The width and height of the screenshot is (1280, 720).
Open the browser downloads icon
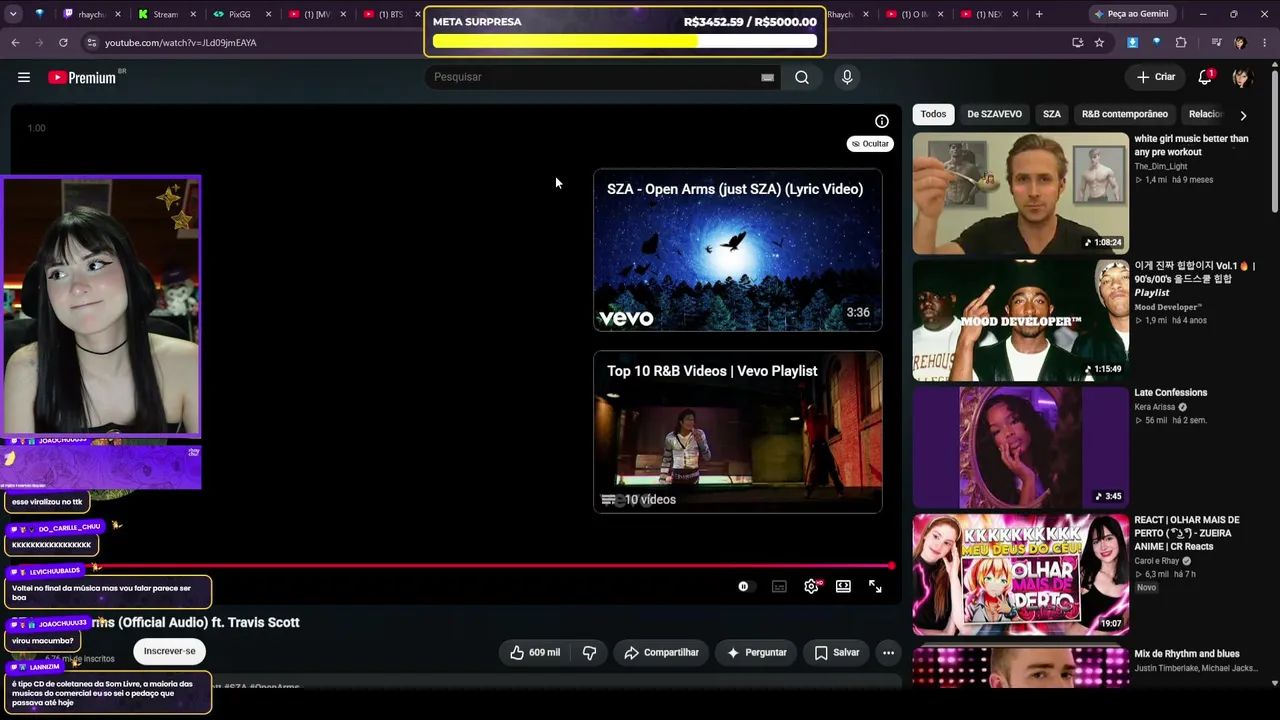[1132, 43]
